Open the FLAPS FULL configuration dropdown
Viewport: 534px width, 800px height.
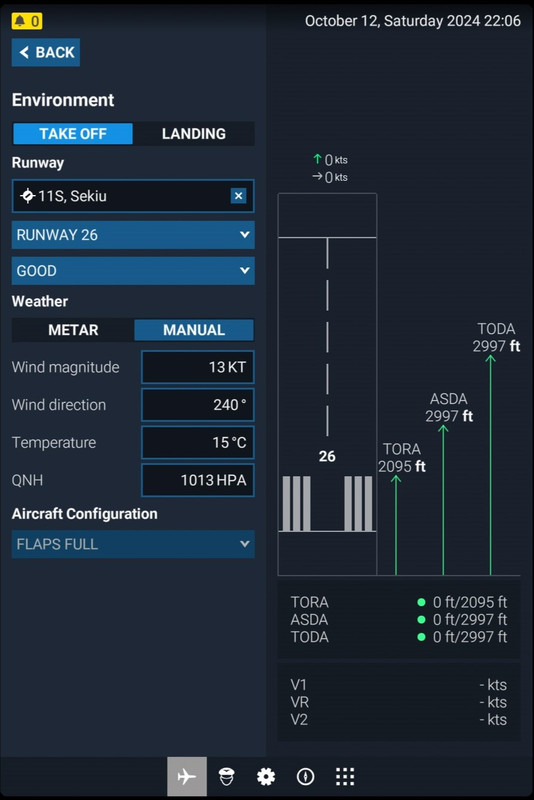point(133,544)
